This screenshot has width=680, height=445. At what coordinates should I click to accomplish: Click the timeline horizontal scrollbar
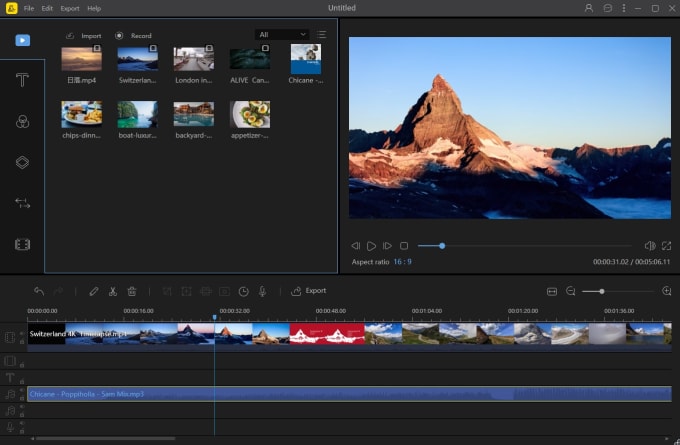105,438
